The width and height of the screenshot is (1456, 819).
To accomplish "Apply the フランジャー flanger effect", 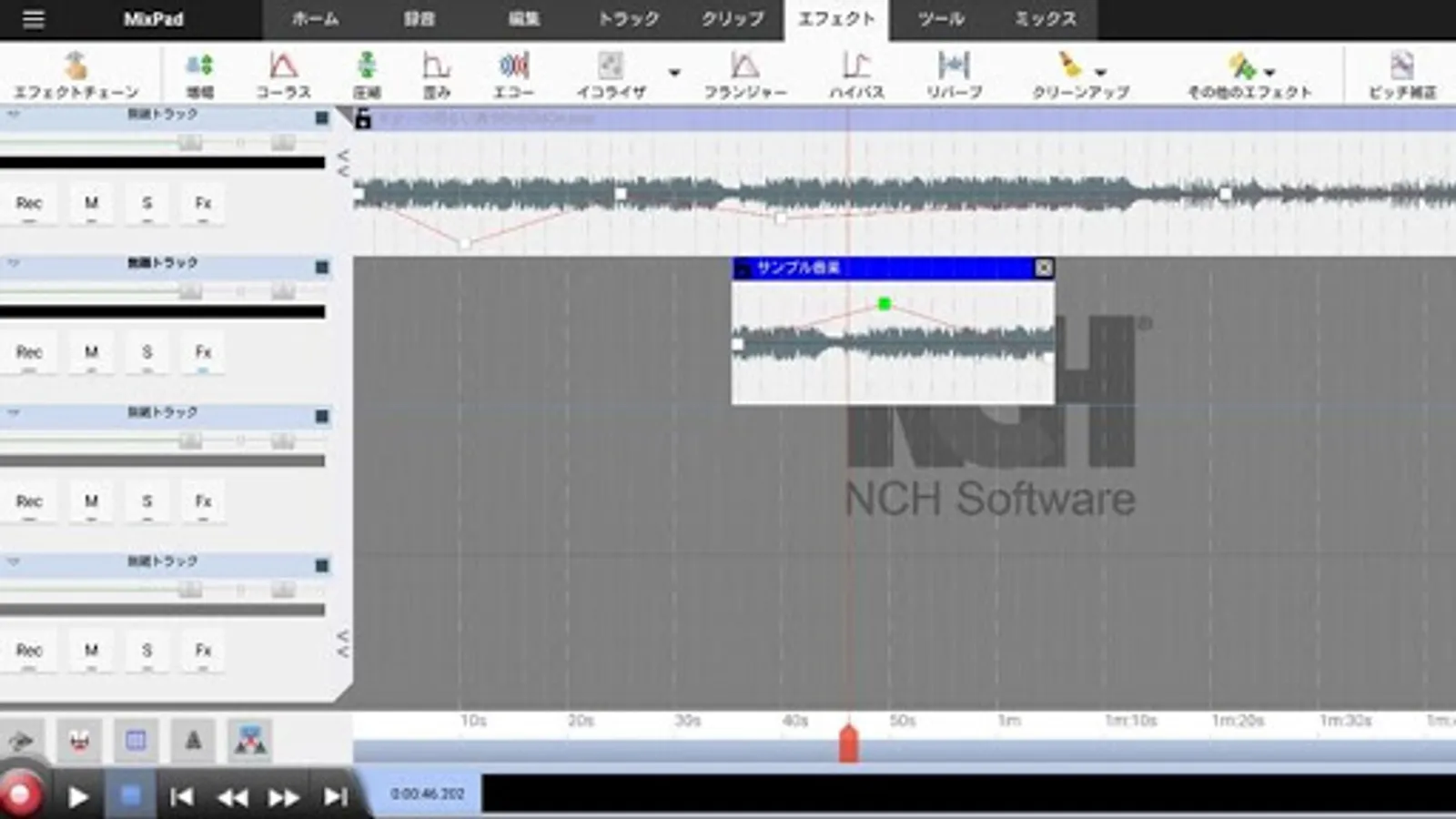I will pyautogui.click(x=745, y=75).
